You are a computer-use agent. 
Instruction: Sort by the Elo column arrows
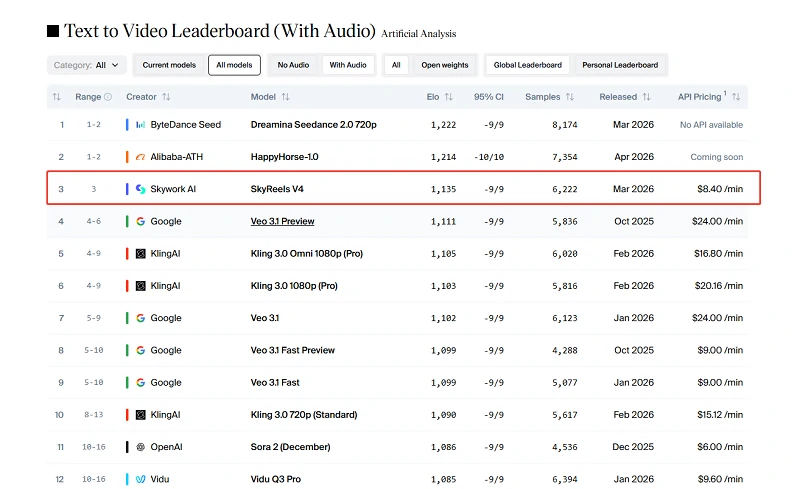pos(448,97)
